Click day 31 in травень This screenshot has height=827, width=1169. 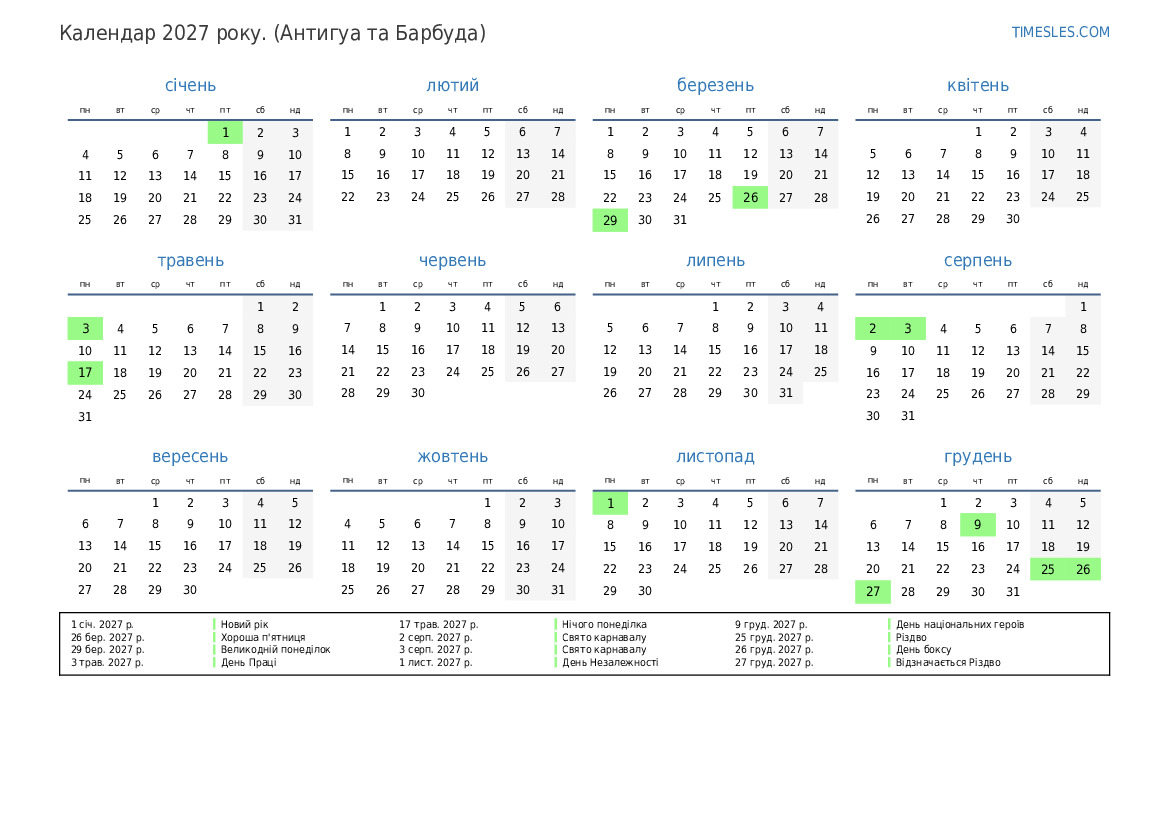point(85,417)
